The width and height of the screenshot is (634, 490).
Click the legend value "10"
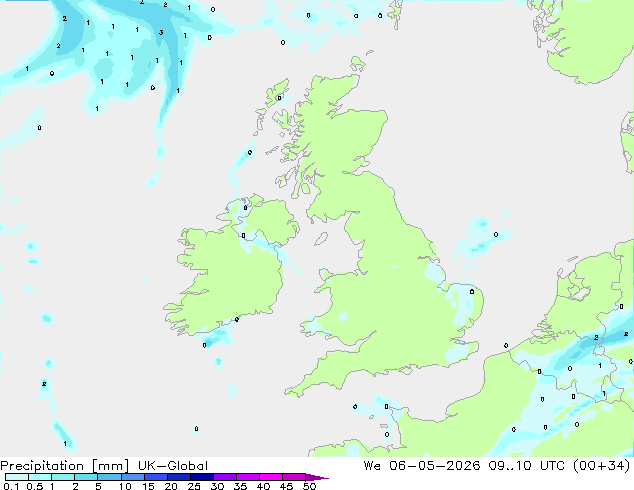click(x=125, y=486)
